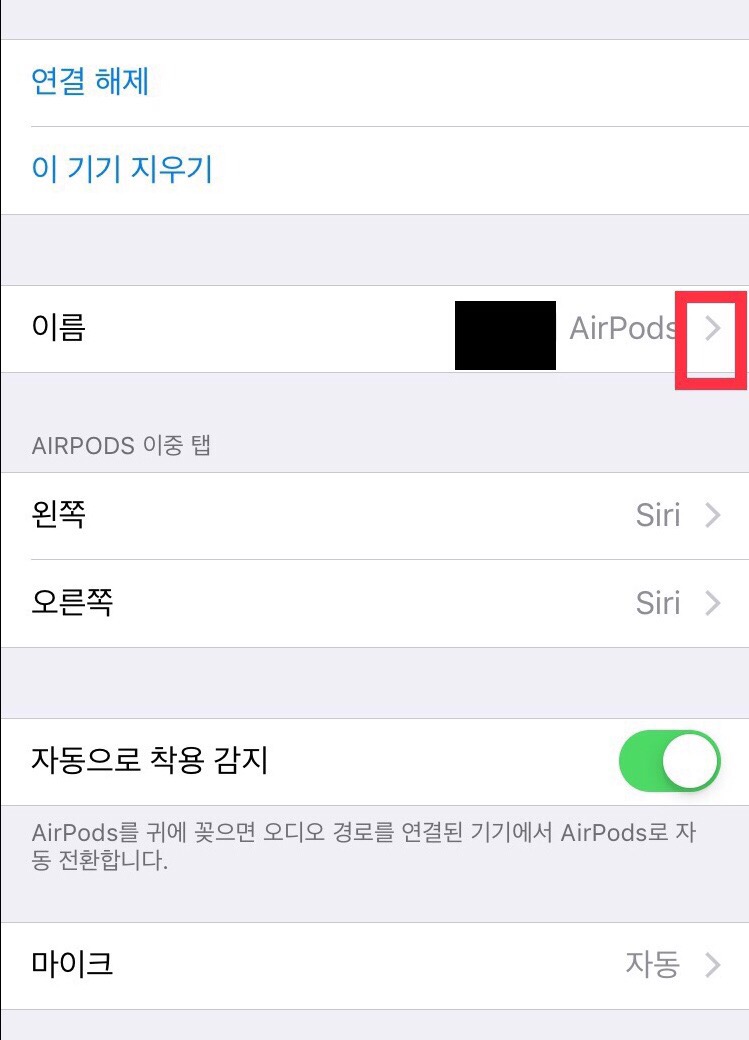Tap the 자동으로 착용 감지 label

(150, 761)
